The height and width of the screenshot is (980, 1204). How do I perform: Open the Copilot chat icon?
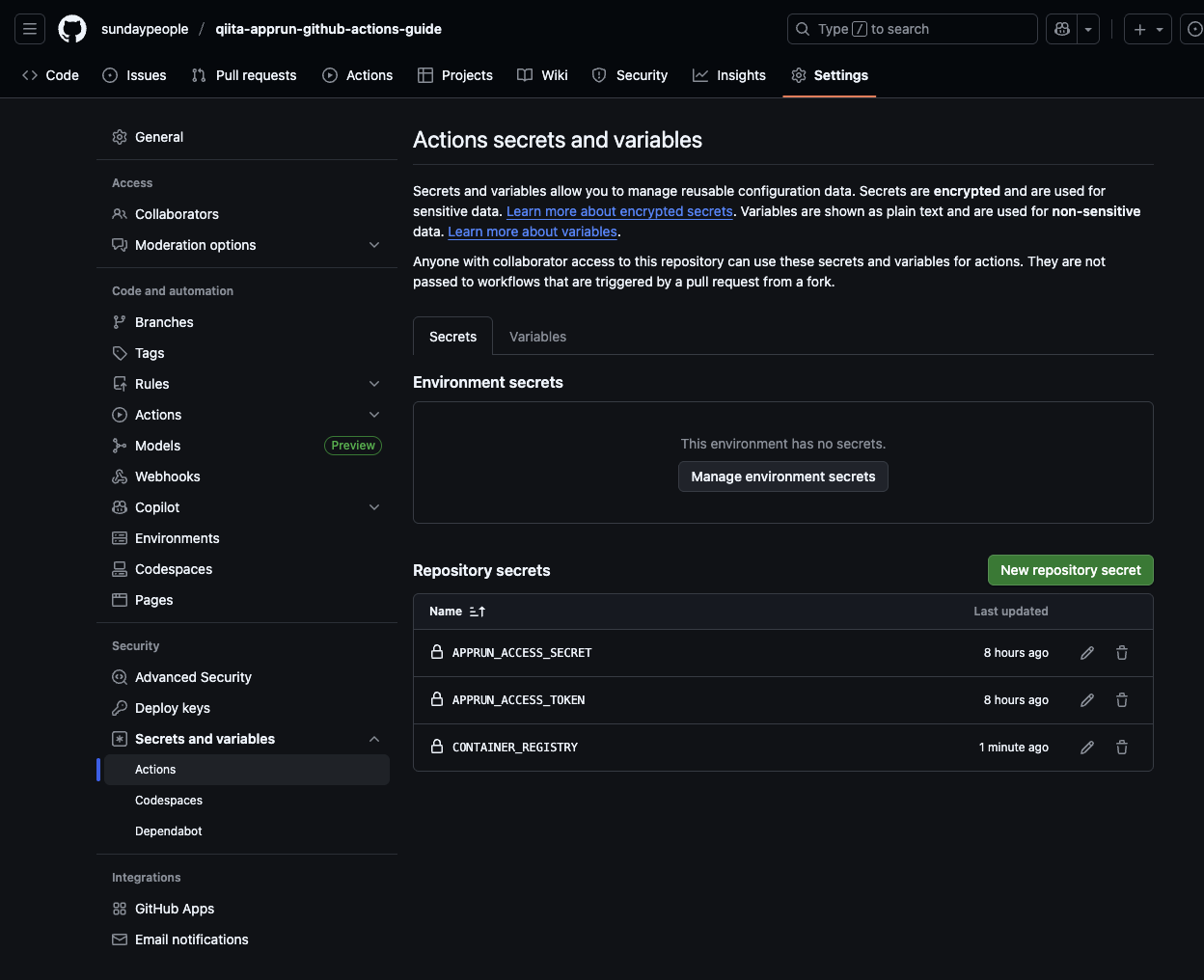(x=1062, y=29)
